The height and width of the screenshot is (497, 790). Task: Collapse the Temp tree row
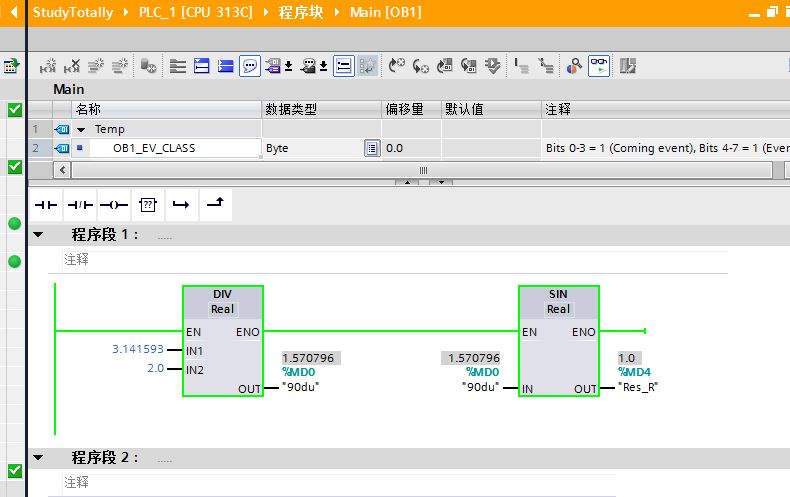(81, 129)
